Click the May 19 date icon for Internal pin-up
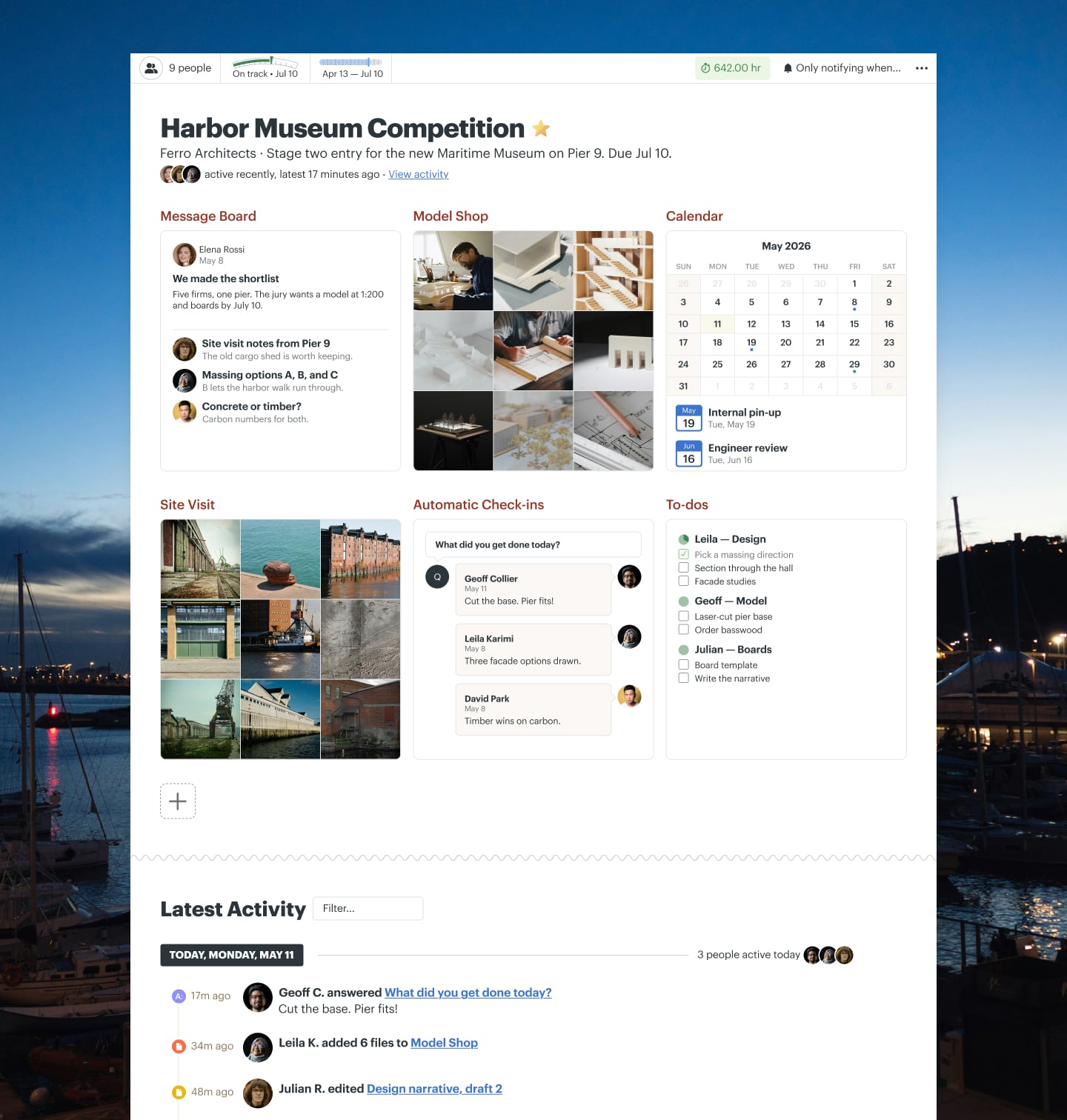1067x1120 pixels. pos(689,419)
